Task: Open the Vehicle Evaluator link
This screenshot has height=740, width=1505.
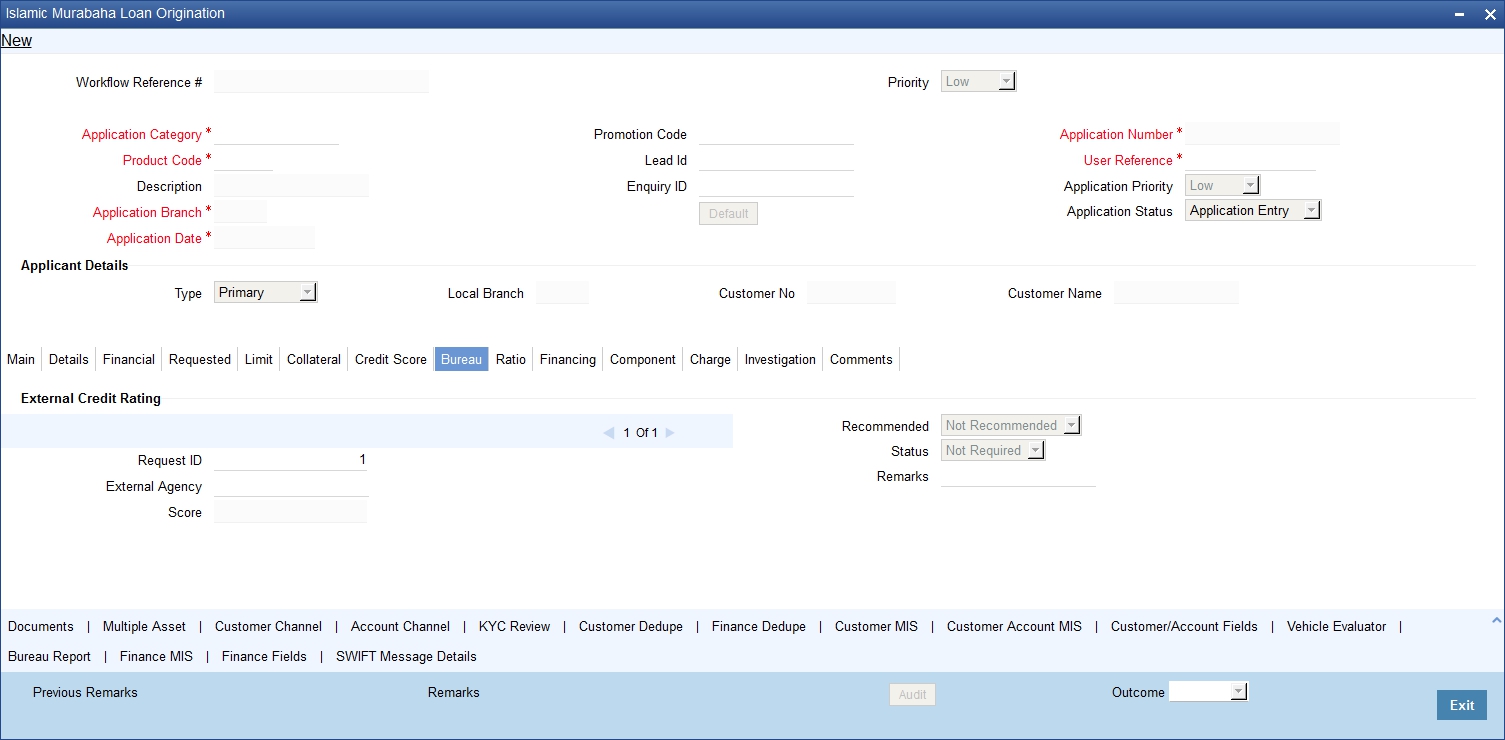Action: click(x=1336, y=626)
